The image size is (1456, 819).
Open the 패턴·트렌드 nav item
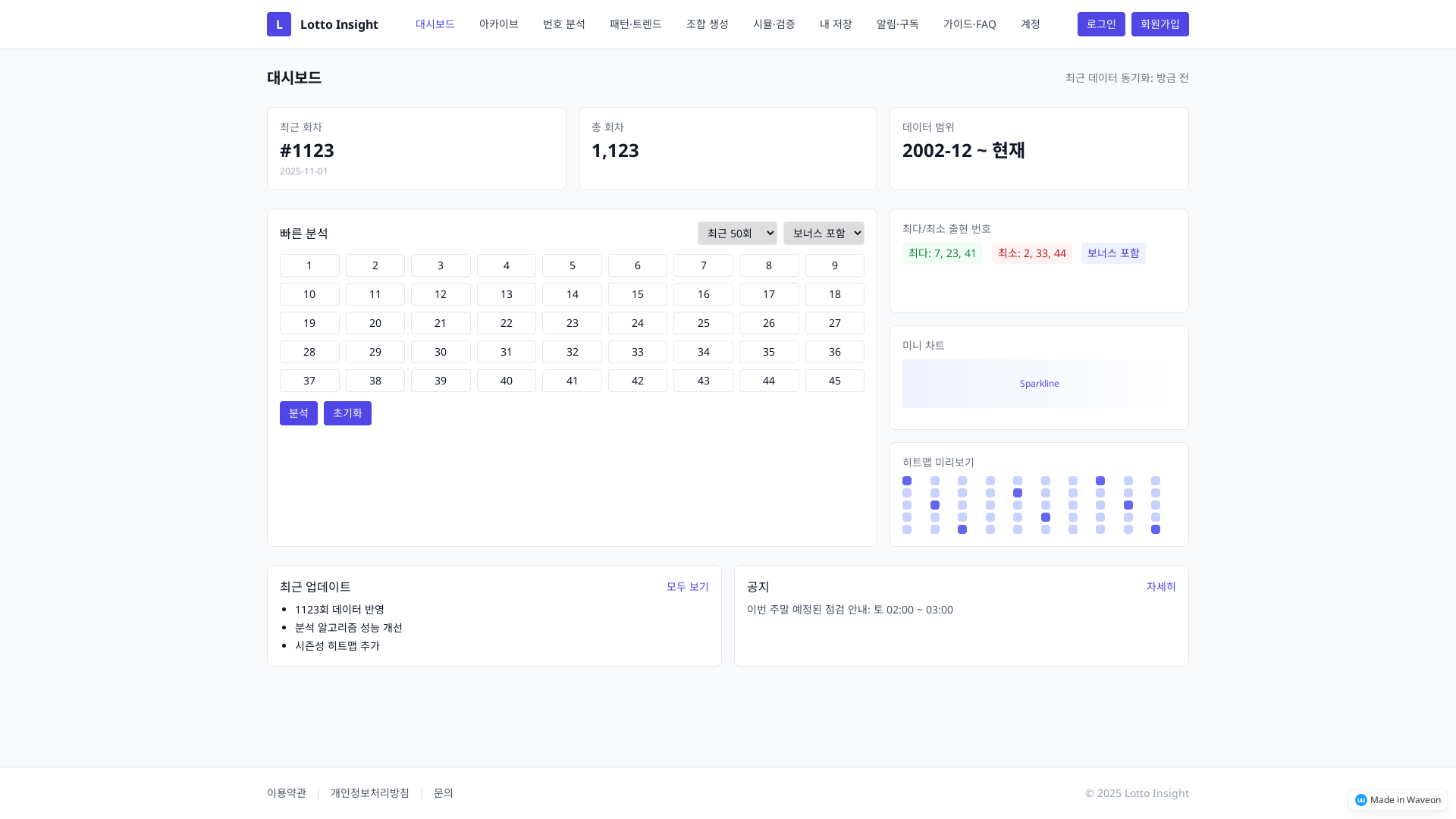point(635,24)
